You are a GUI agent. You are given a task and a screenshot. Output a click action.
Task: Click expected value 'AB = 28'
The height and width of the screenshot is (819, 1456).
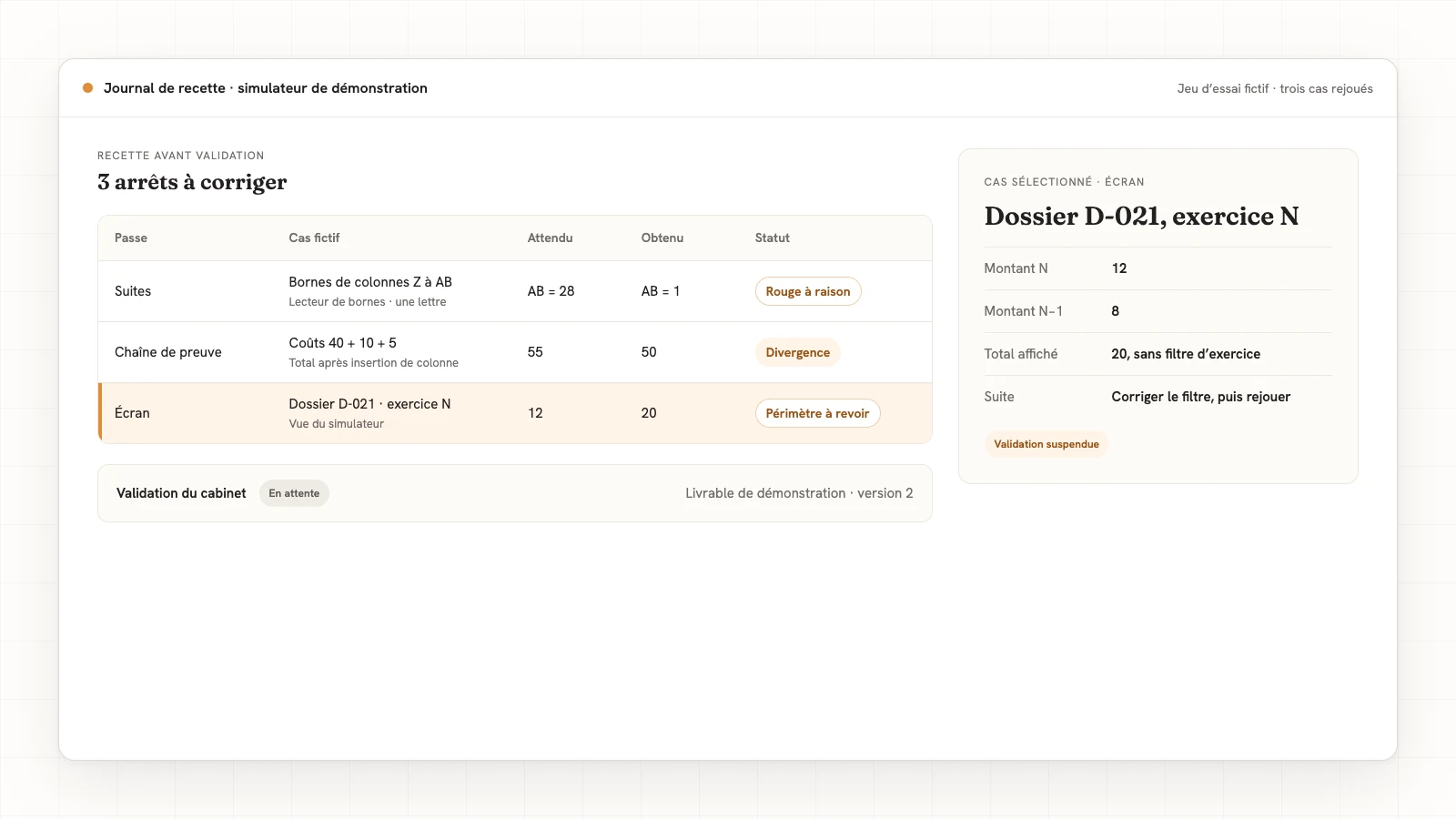[x=551, y=291]
